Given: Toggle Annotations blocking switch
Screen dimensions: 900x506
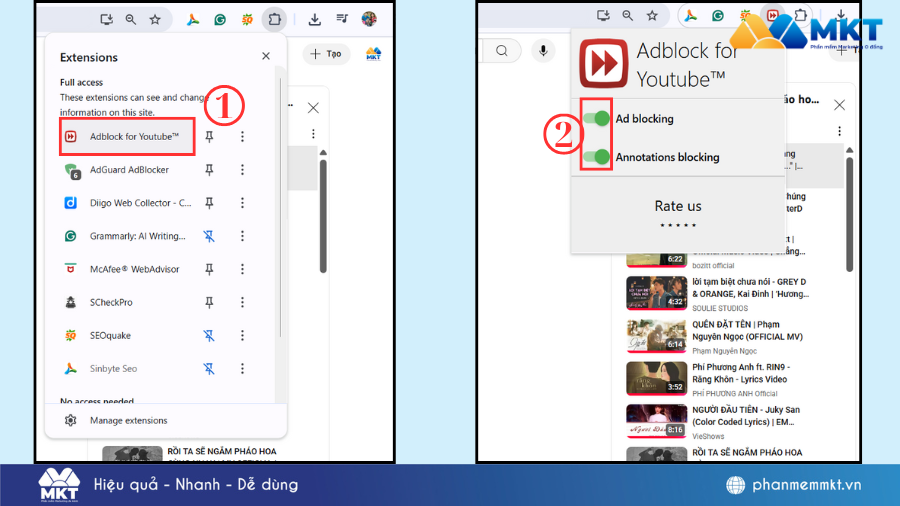Looking at the screenshot, I should pyautogui.click(x=596, y=157).
